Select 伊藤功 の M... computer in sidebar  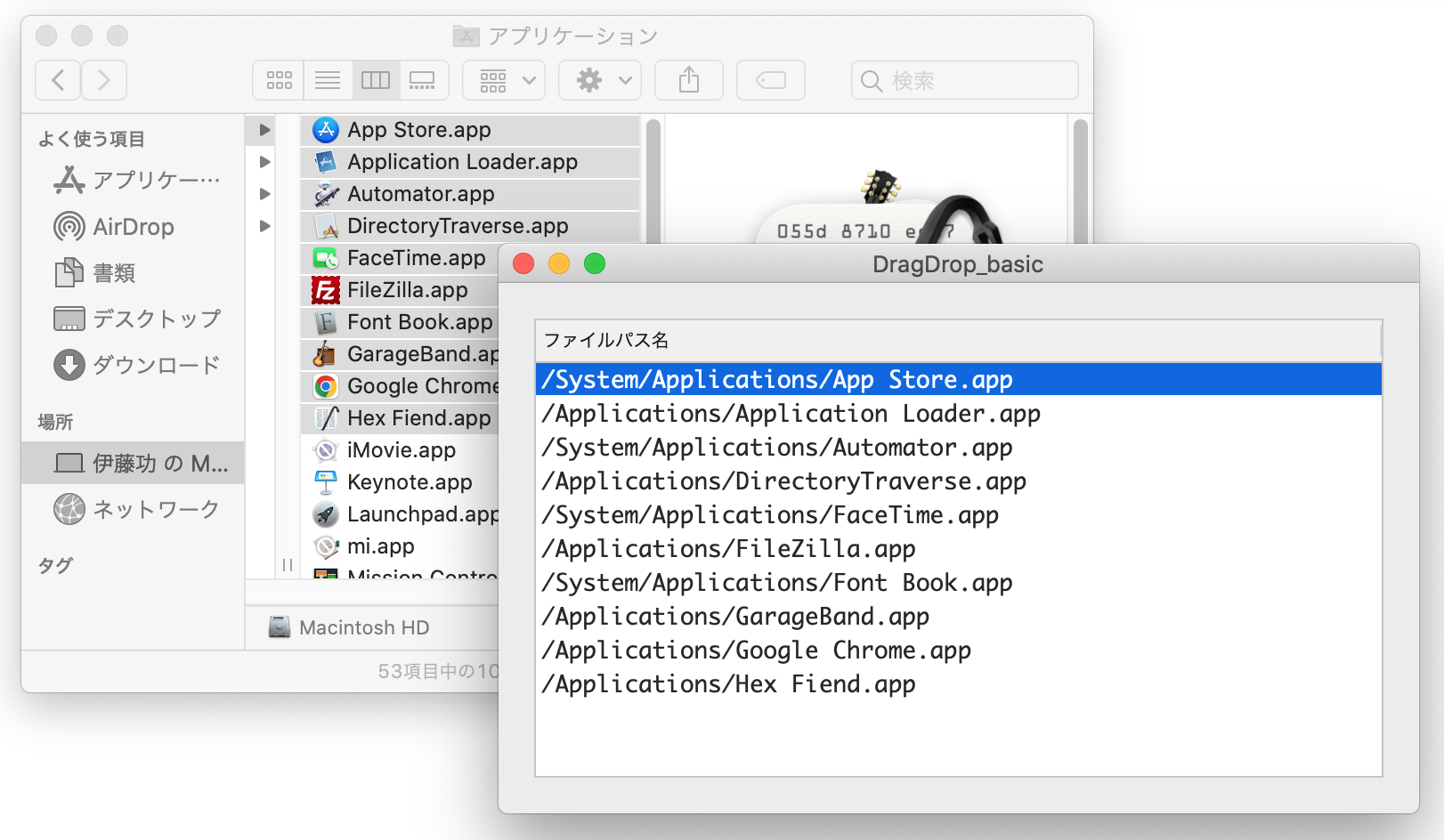click(133, 463)
